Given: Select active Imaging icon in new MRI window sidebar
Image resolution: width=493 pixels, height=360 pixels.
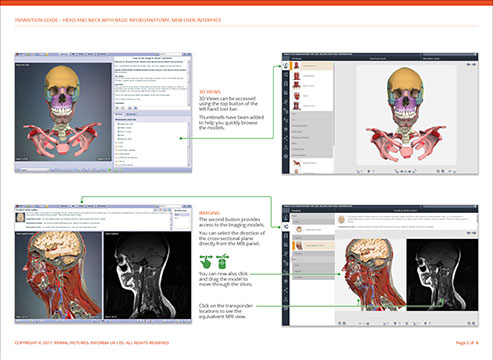Looking at the screenshot, I should point(286,227).
